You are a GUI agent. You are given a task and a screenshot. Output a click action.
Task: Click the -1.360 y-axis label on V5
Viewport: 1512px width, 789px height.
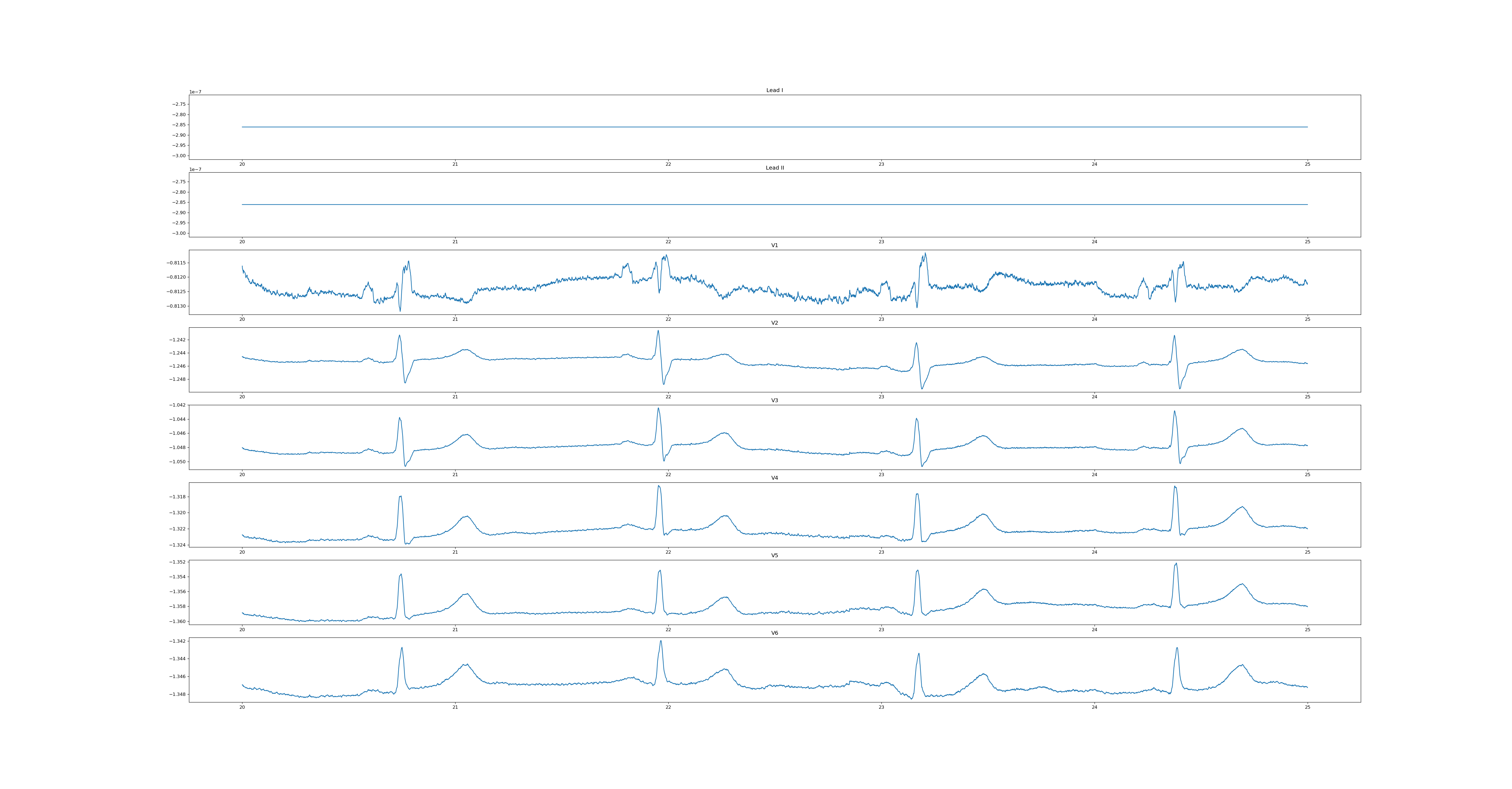[178, 621]
